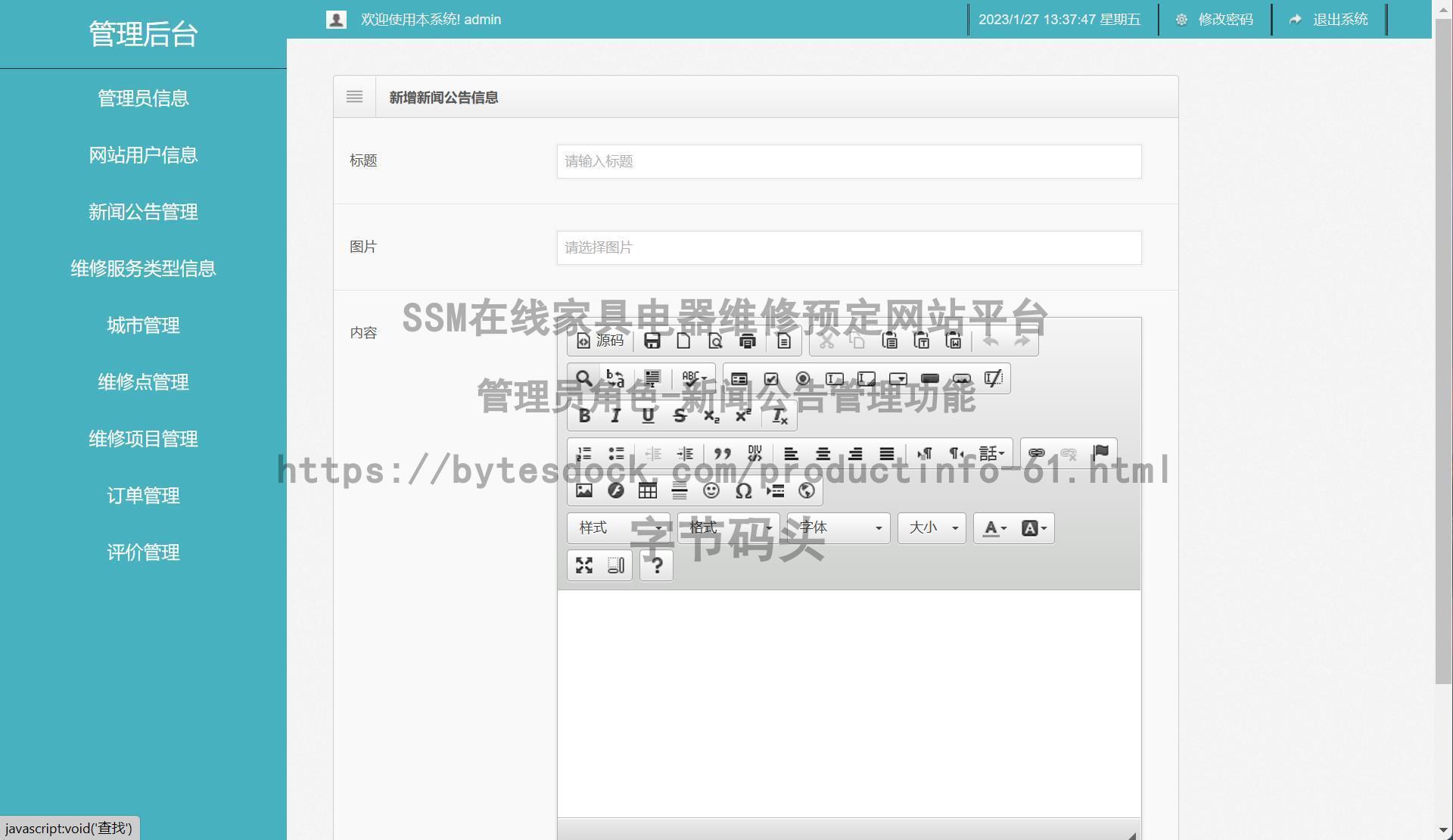The width and height of the screenshot is (1453, 840).
Task: Maximize the editor with fullscreen icon
Action: pyautogui.click(x=584, y=565)
